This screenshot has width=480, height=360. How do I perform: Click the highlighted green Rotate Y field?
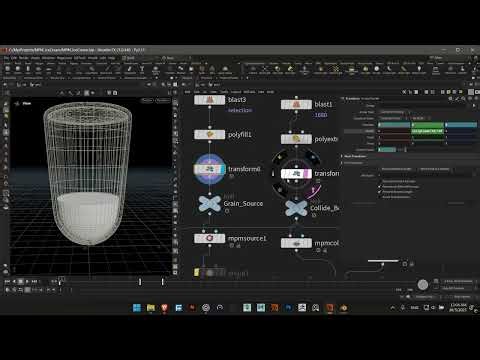[x=428, y=131]
